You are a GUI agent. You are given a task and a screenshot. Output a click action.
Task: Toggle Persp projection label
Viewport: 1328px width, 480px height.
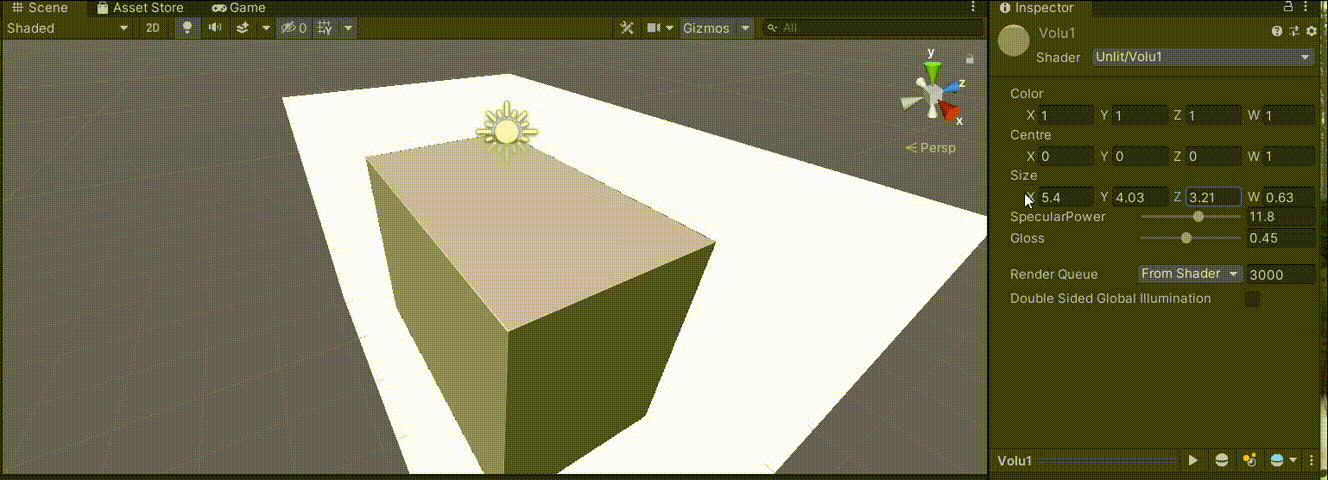coord(931,148)
